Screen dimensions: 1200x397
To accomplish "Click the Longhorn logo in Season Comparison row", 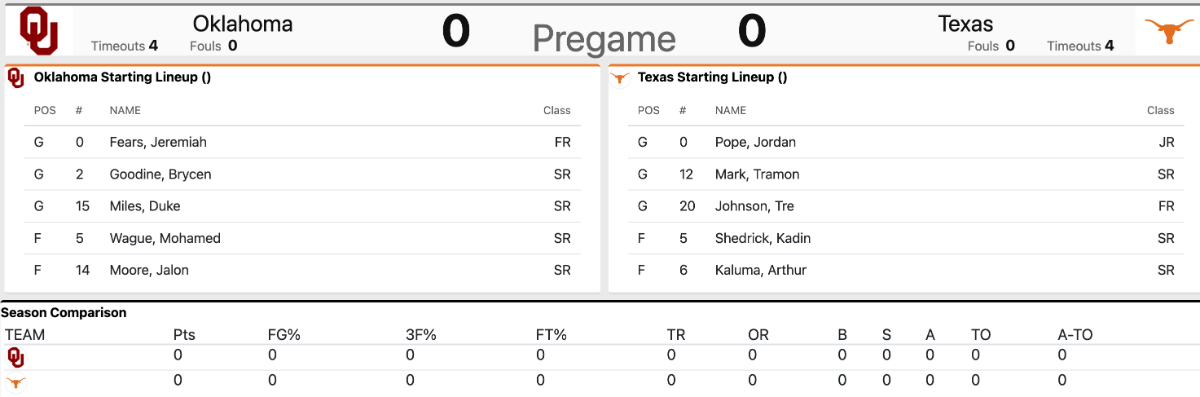I will [15, 382].
